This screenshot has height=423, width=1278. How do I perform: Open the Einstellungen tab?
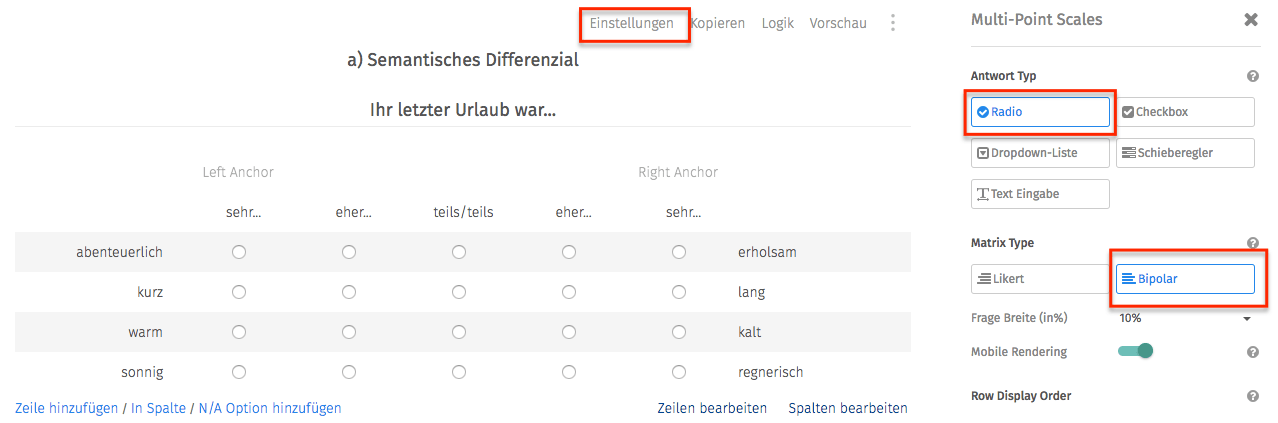tap(631, 23)
